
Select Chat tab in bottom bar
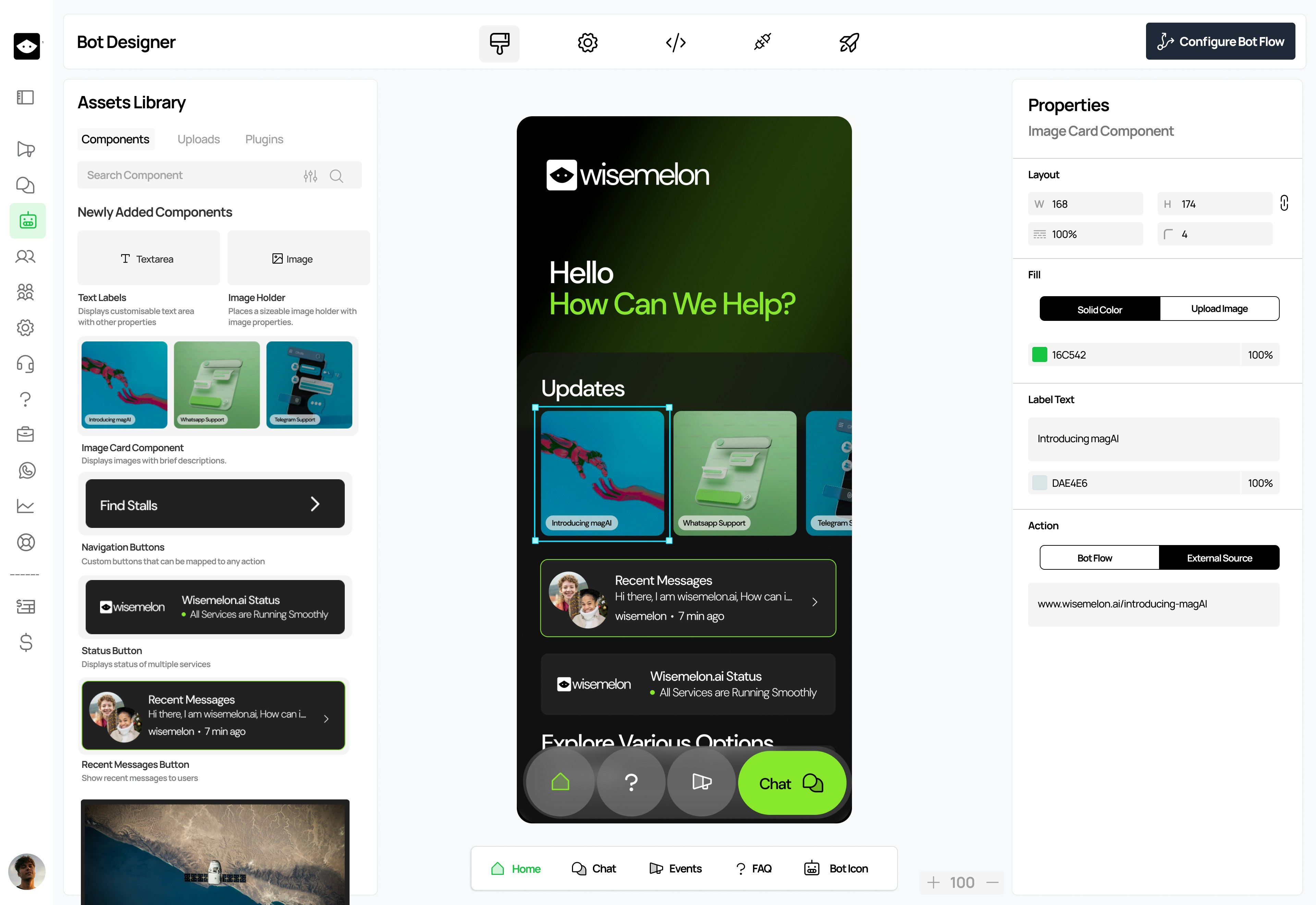point(593,869)
